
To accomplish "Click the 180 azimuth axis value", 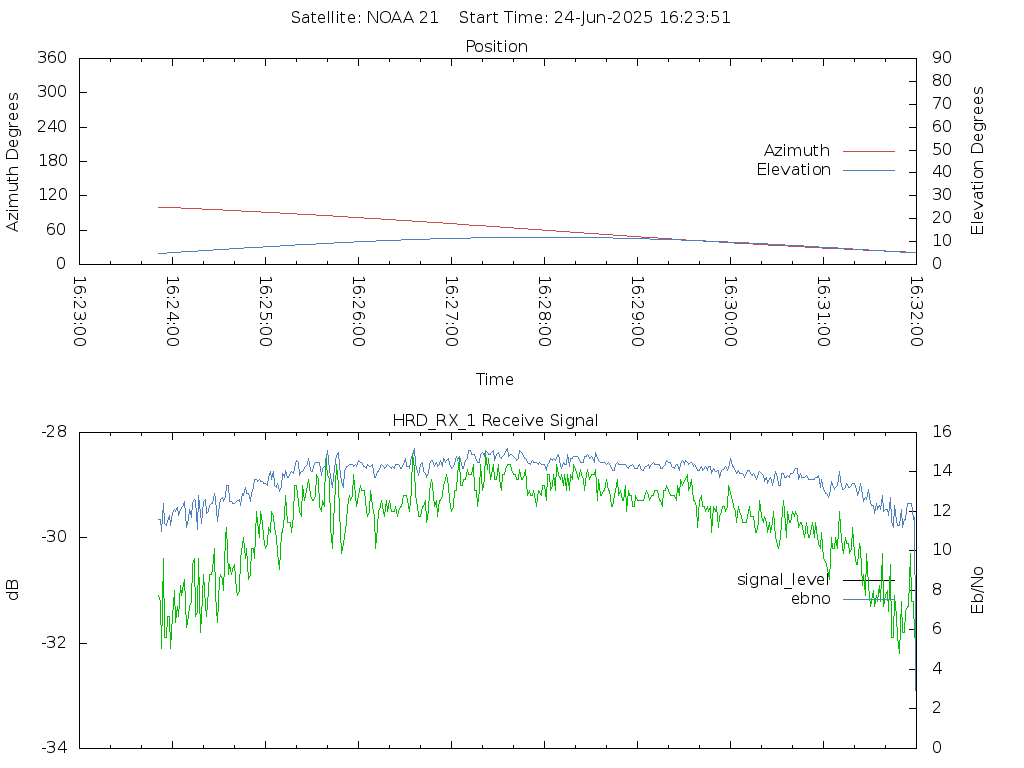I will [52, 161].
